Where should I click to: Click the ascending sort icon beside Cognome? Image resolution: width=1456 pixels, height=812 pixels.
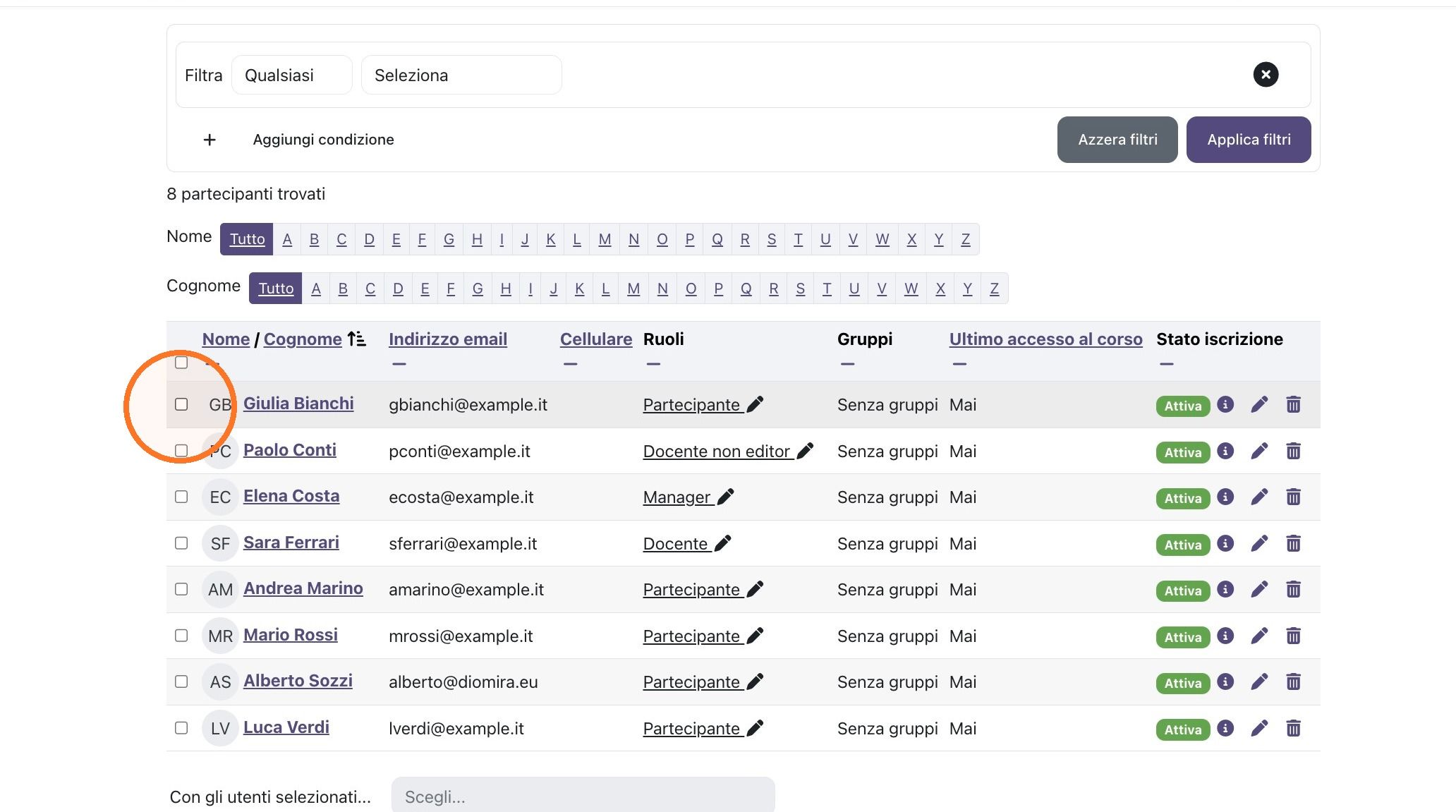[357, 339]
